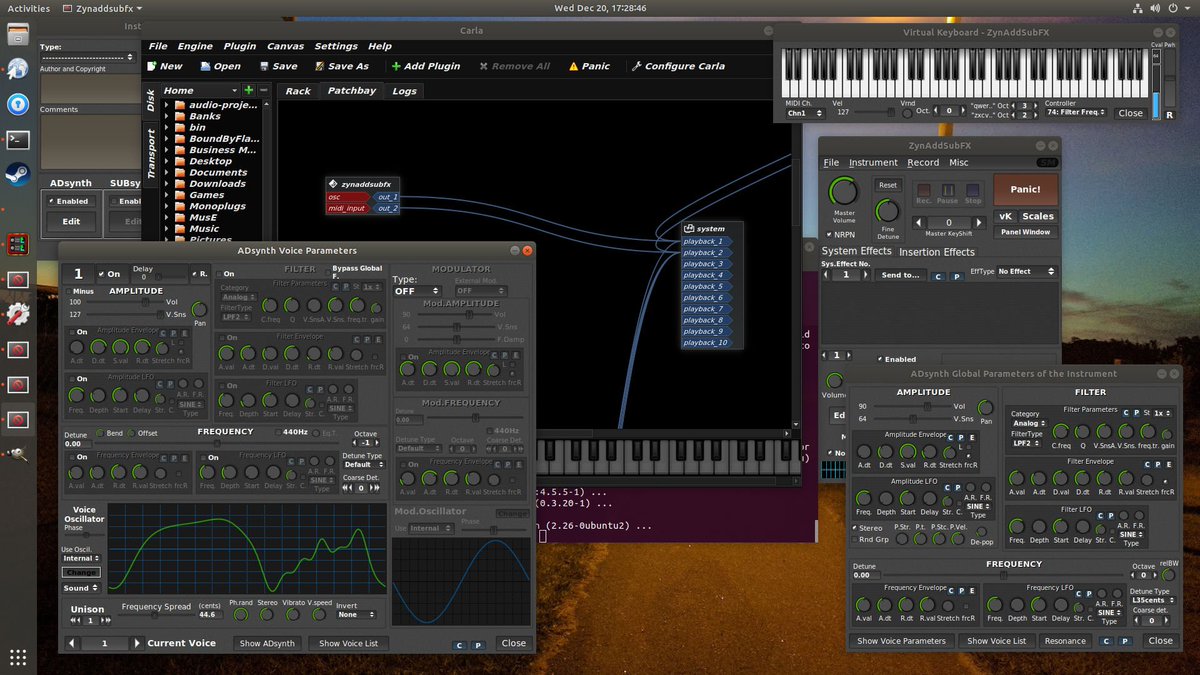
Task: Open Global Filter Category Analog dropdown
Action: click(1029, 423)
